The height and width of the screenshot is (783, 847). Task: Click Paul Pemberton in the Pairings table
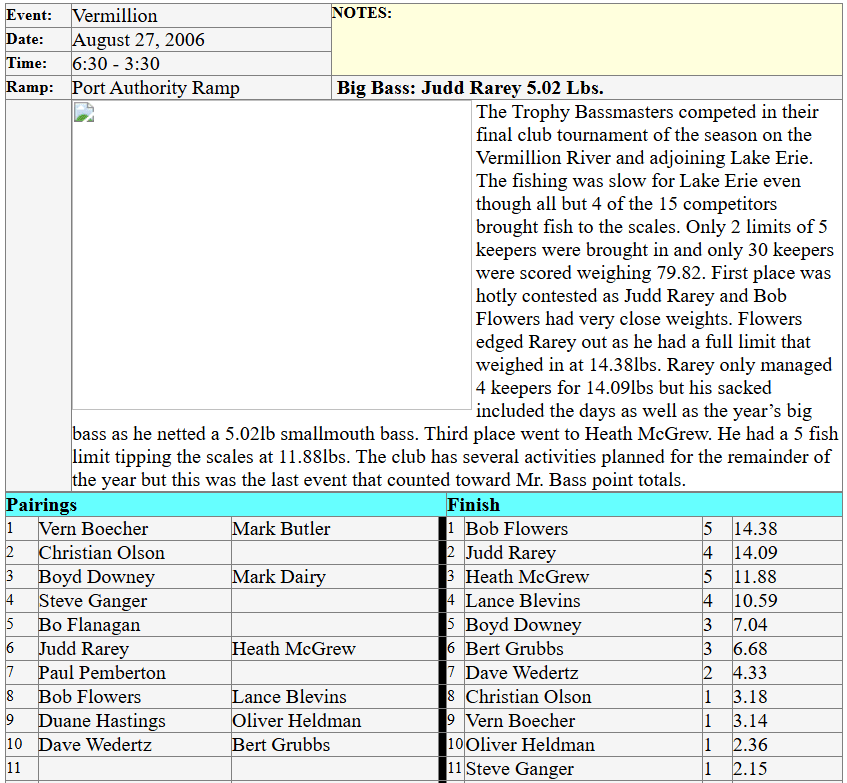coord(102,673)
